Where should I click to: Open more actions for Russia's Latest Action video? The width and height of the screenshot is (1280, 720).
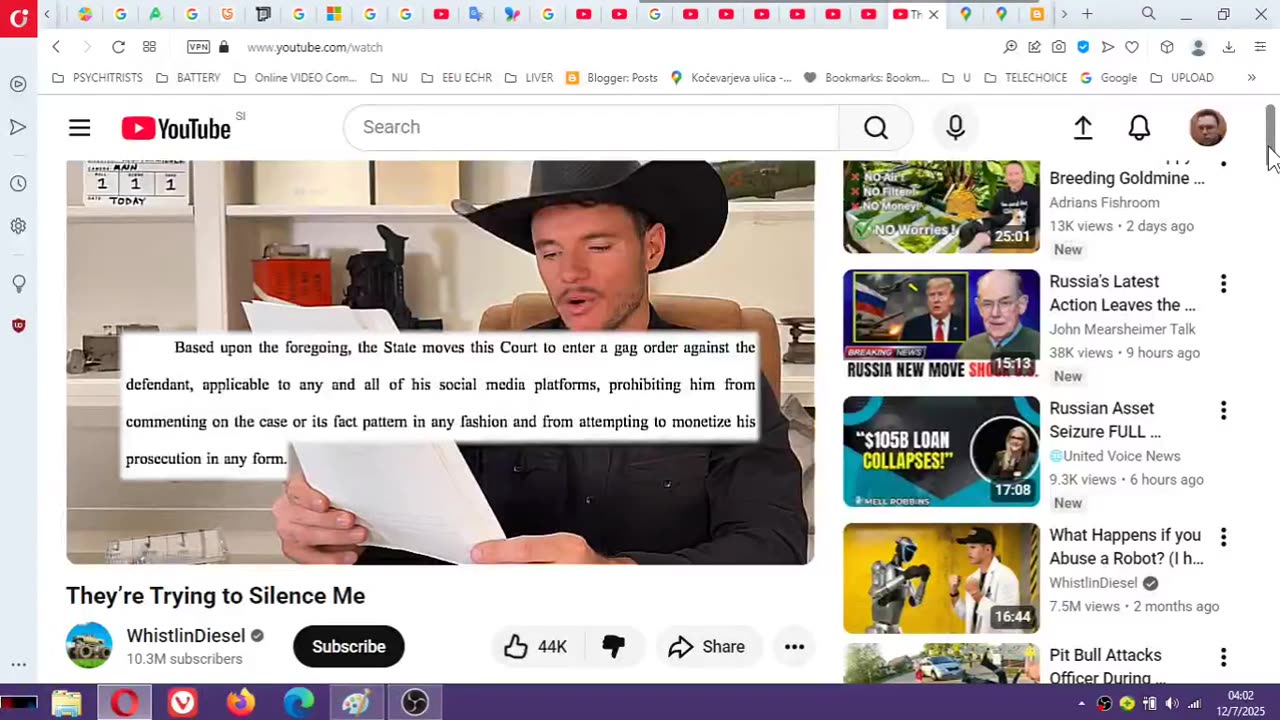click(x=1223, y=284)
